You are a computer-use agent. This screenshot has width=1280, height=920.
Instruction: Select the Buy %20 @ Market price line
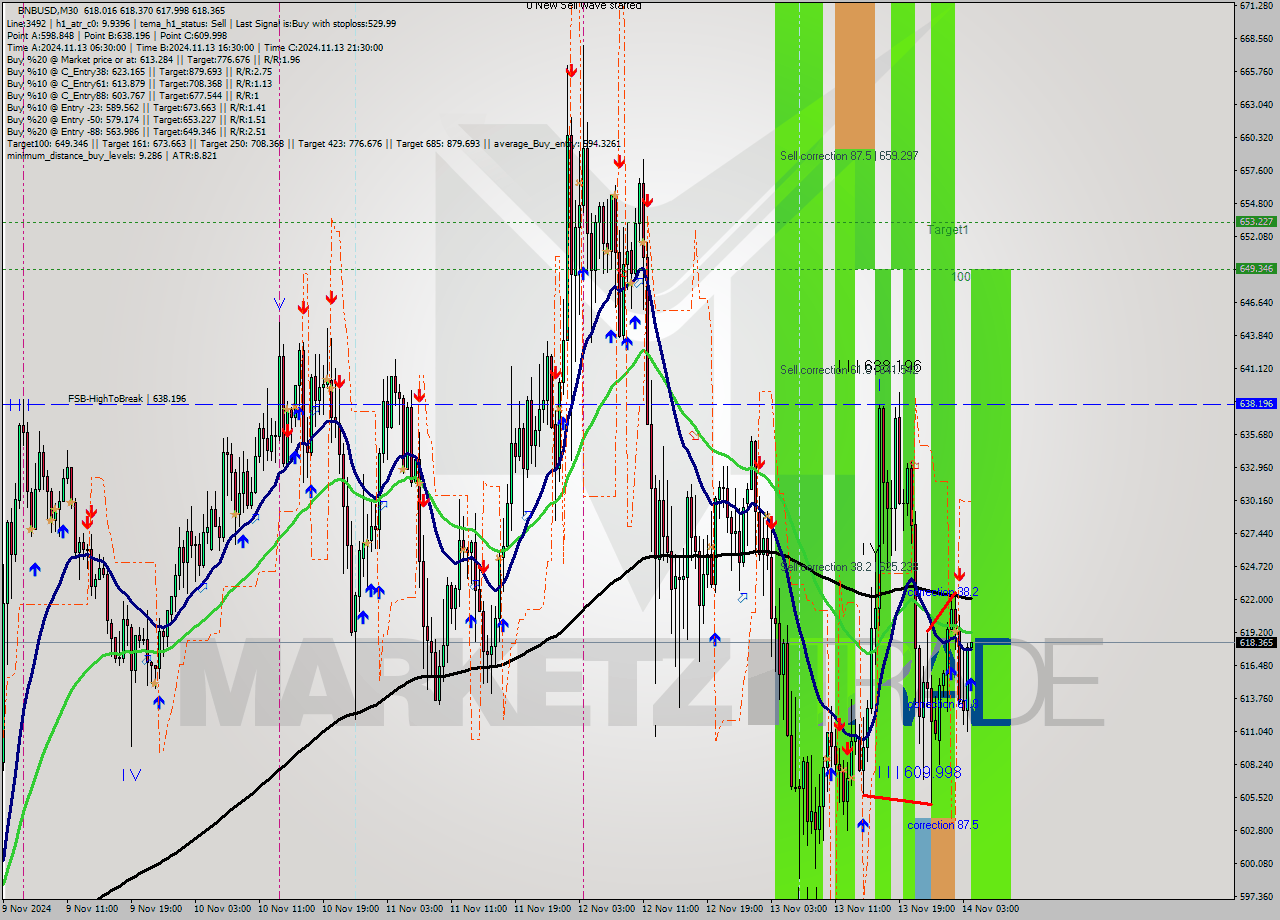click(x=153, y=59)
